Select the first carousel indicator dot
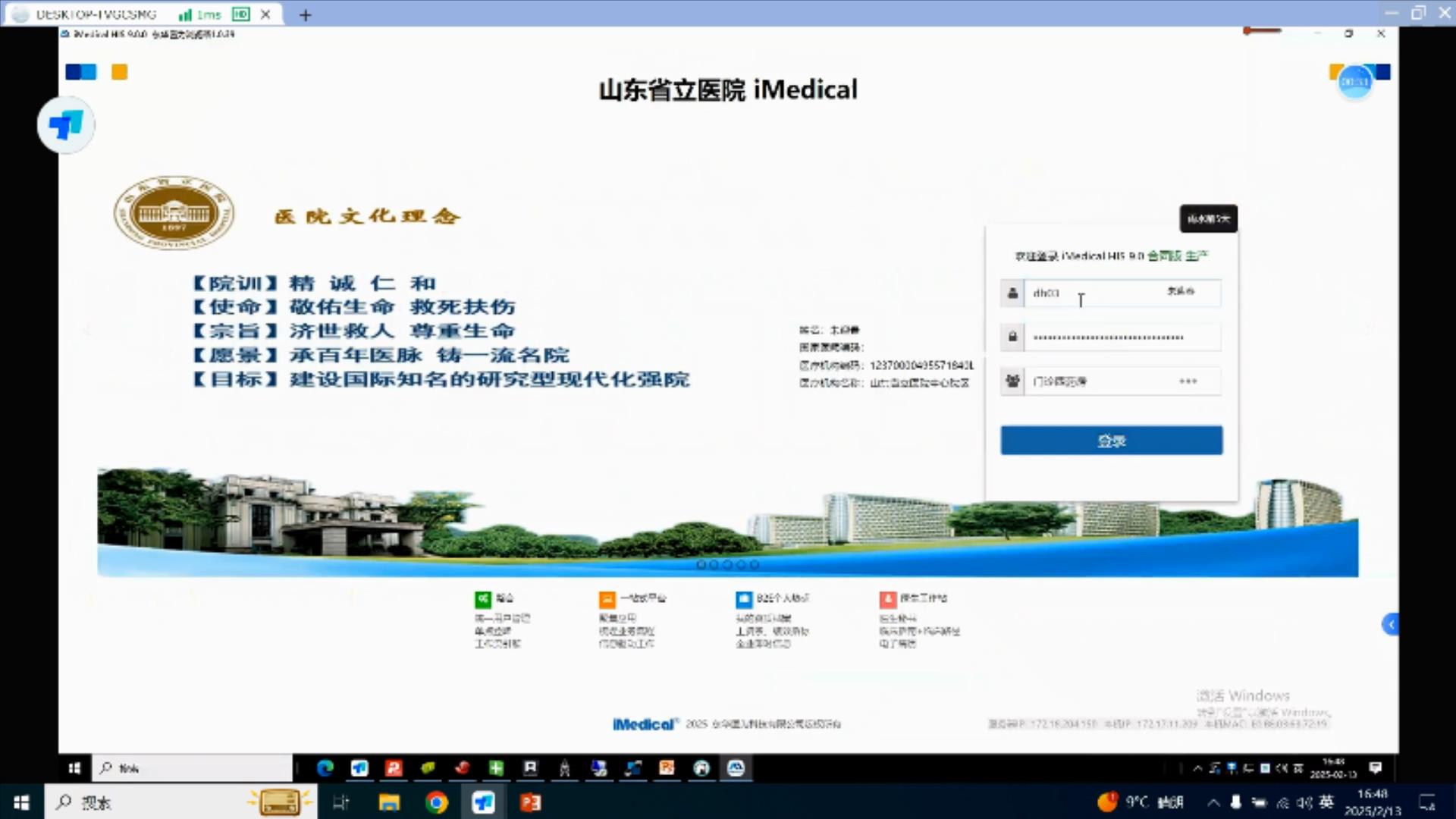Screen dimensions: 1456x819 click(x=701, y=564)
